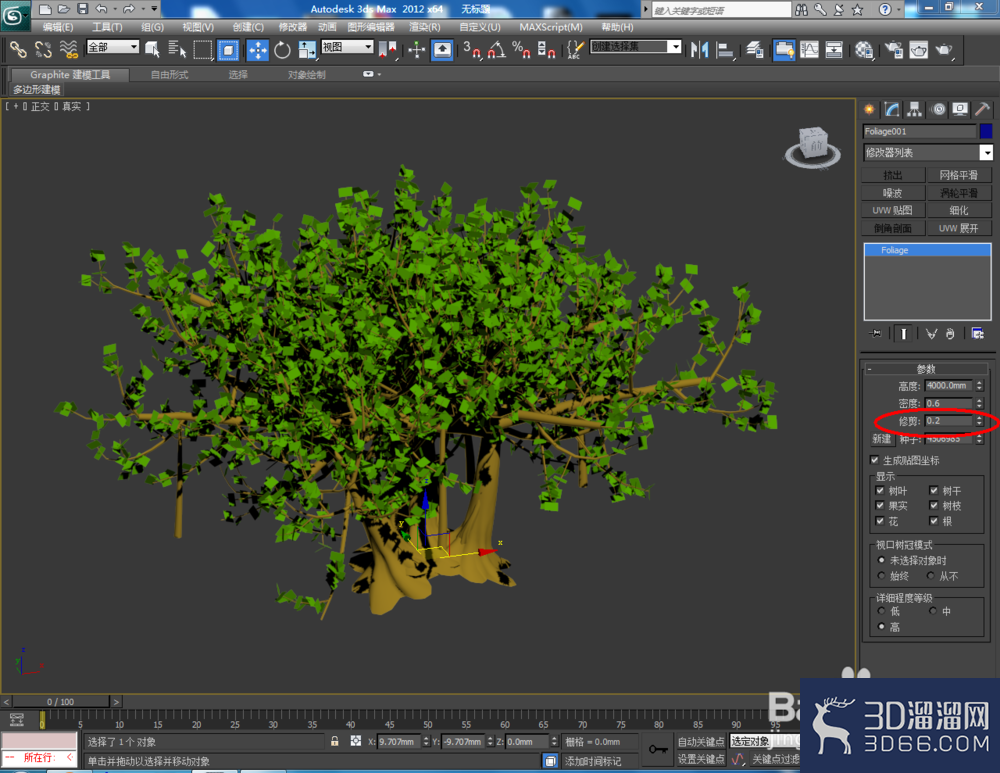Switch to the 对象绘制 ribbon tab
Image resolution: width=1000 pixels, height=773 pixels.
(307, 75)
